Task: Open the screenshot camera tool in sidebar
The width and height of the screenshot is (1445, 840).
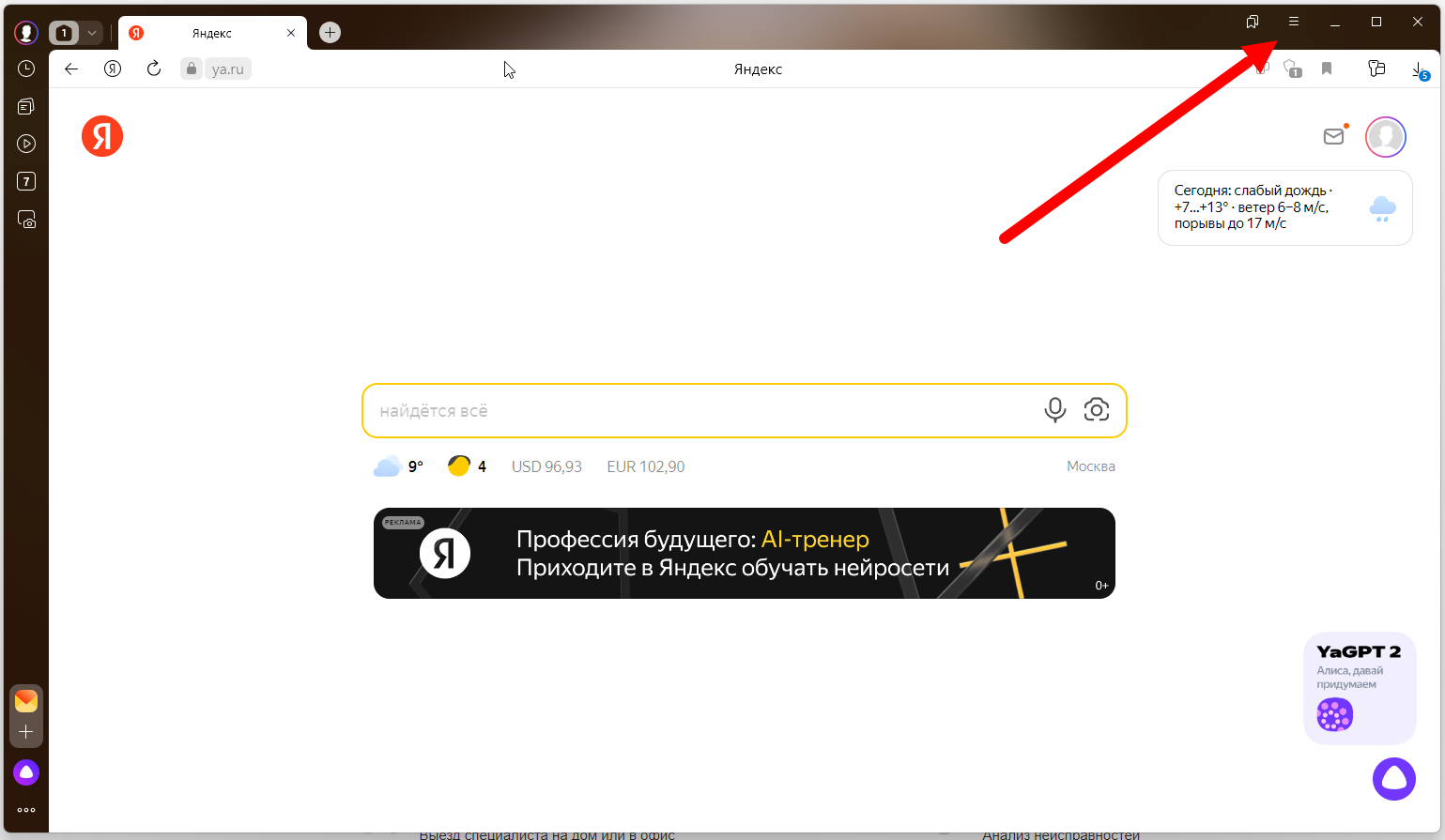Action: [26, 220]
